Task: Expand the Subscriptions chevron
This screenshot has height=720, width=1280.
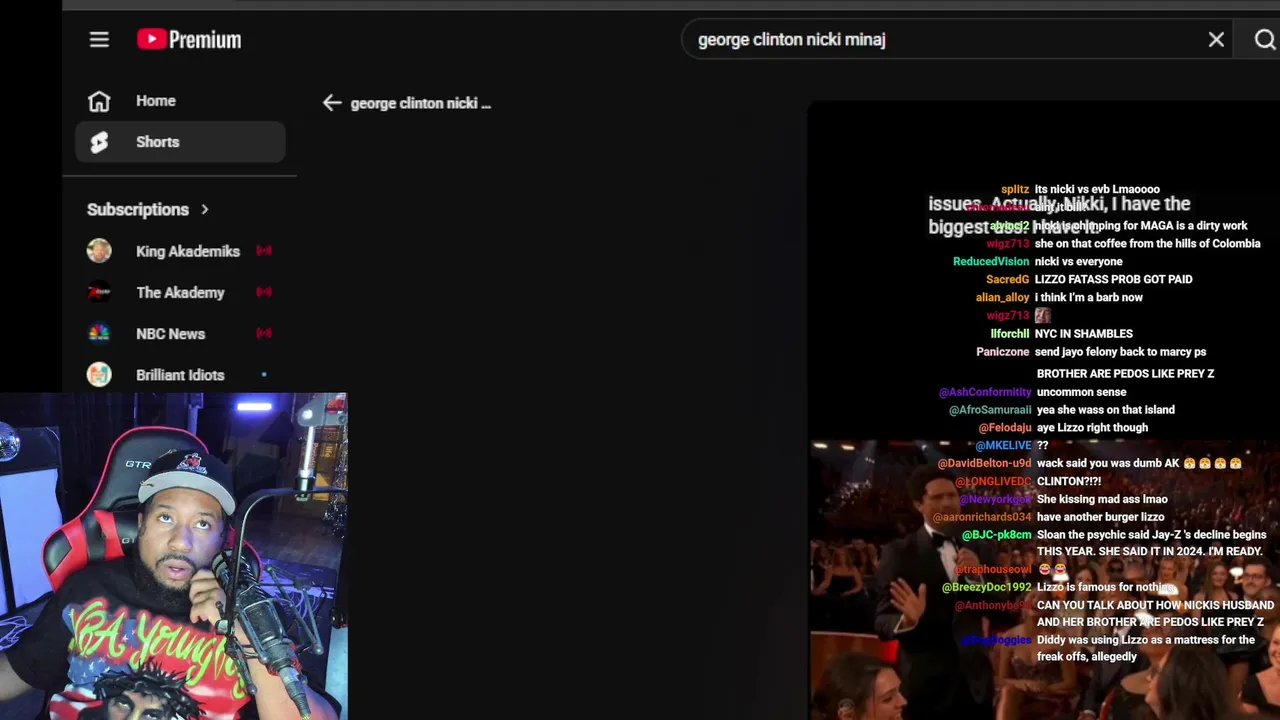Action: click(x=205, y=209)
